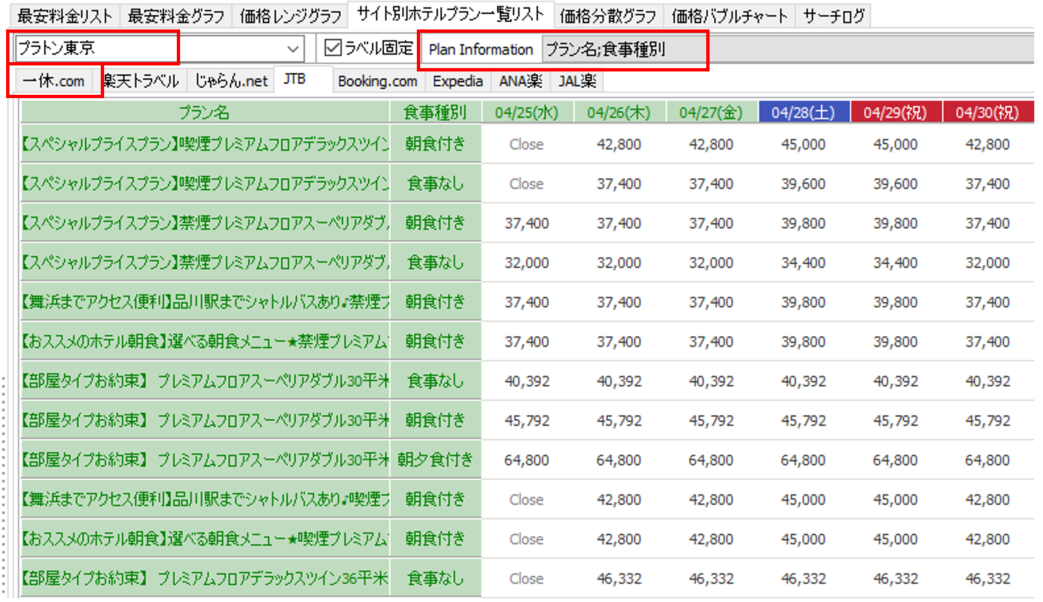This screenshot has width=1043, height=602.
Task: Open the プラトン東京 hotel dropdown
Action: tap(293, 48)
